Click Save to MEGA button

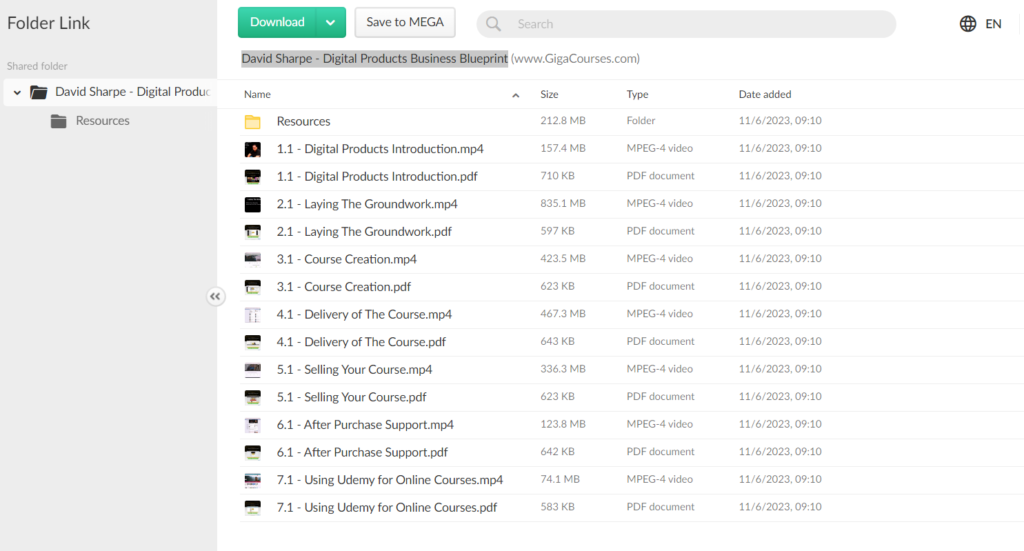(x=405, y=22)
